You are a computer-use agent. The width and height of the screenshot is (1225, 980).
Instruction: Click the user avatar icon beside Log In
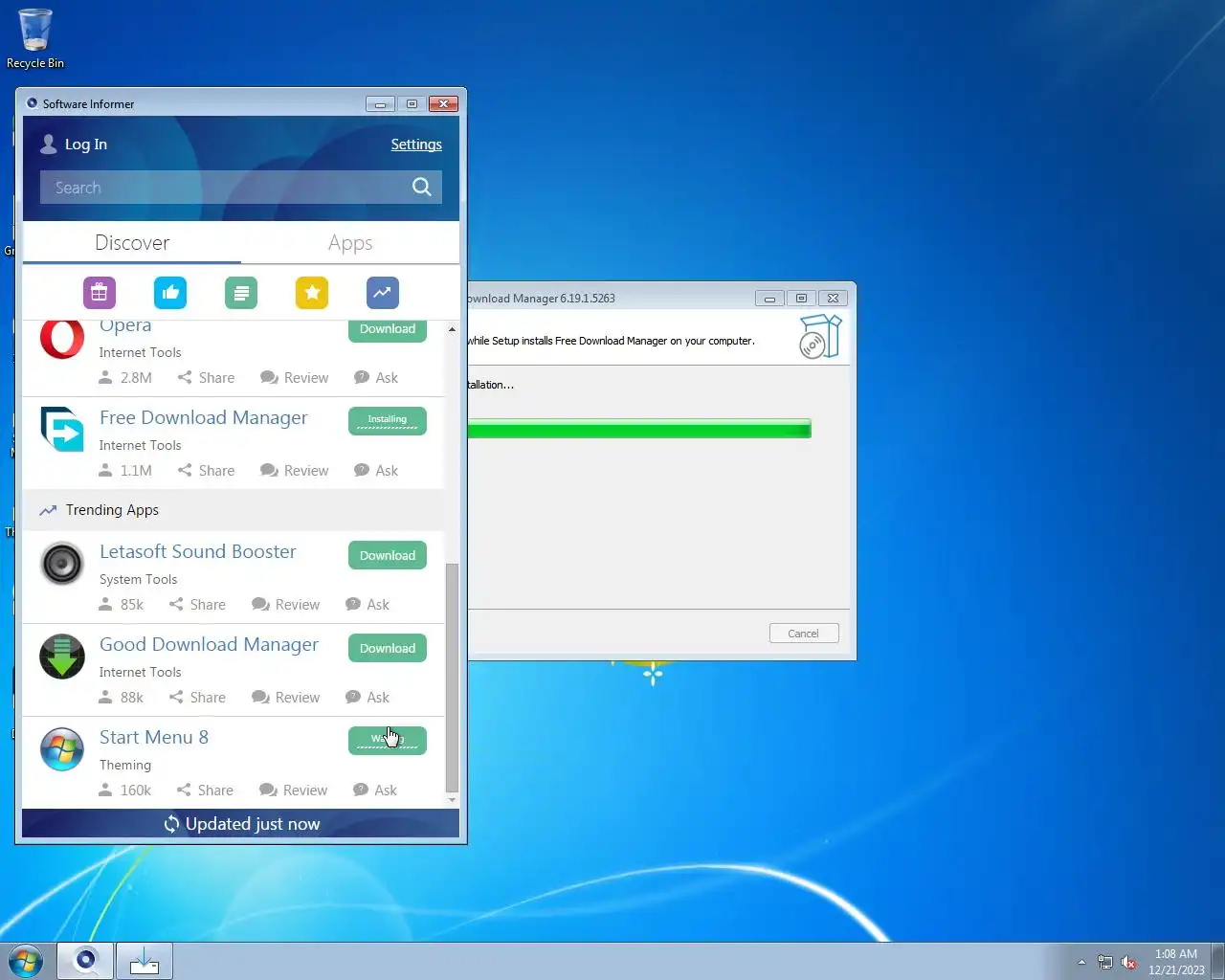click(49, 144)
